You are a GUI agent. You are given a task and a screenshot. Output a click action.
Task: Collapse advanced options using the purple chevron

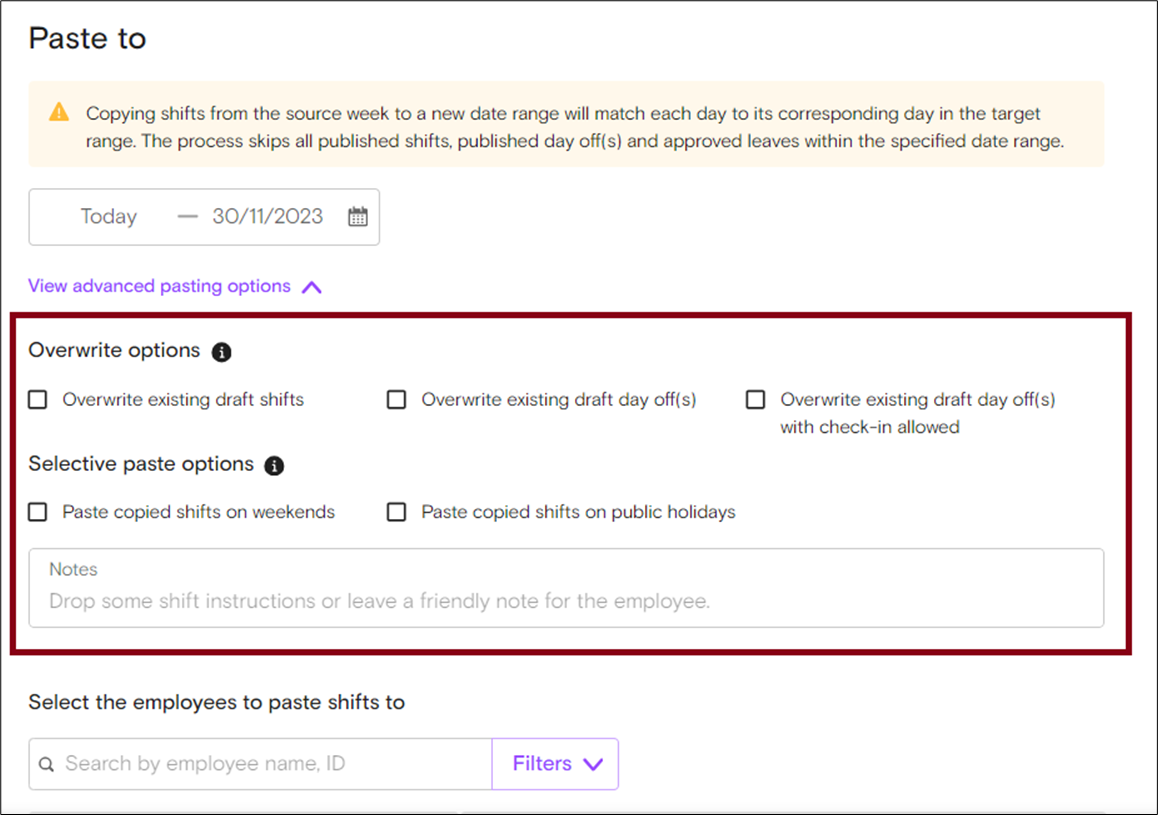(x=312, y=287)
